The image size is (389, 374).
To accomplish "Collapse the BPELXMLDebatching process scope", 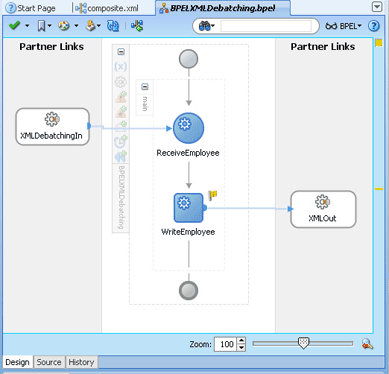I will tap(121, 52).
